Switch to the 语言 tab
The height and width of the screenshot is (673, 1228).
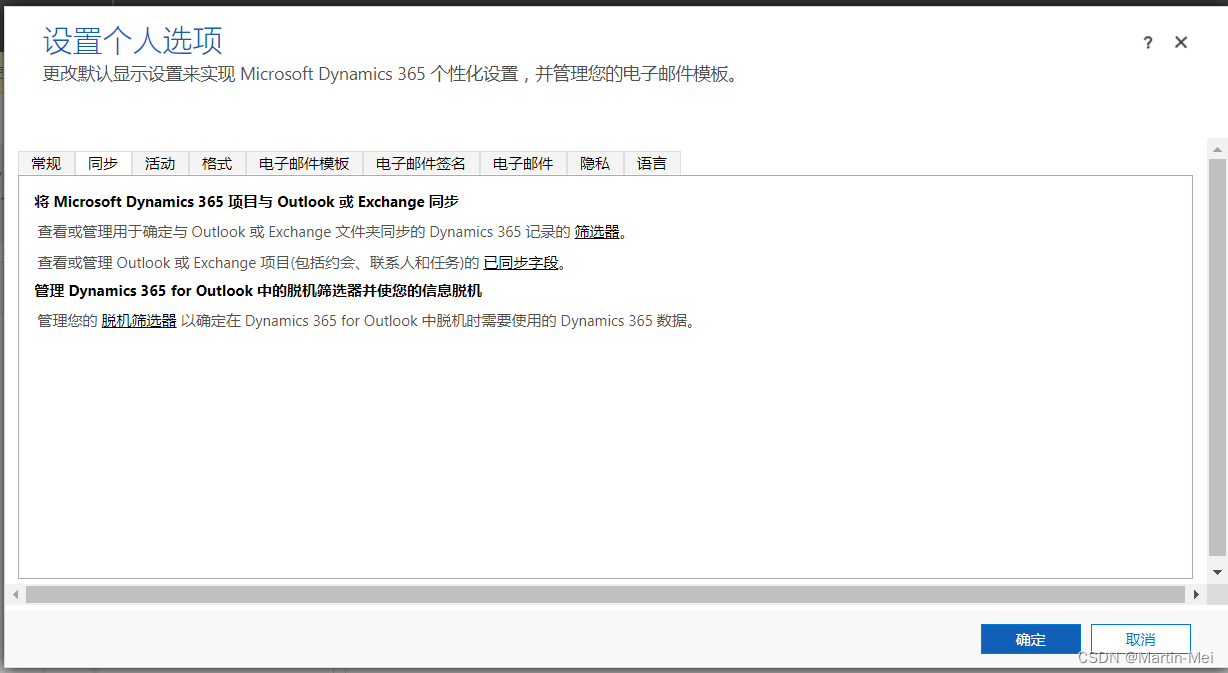pyautogui.click(x=652, y=163)
